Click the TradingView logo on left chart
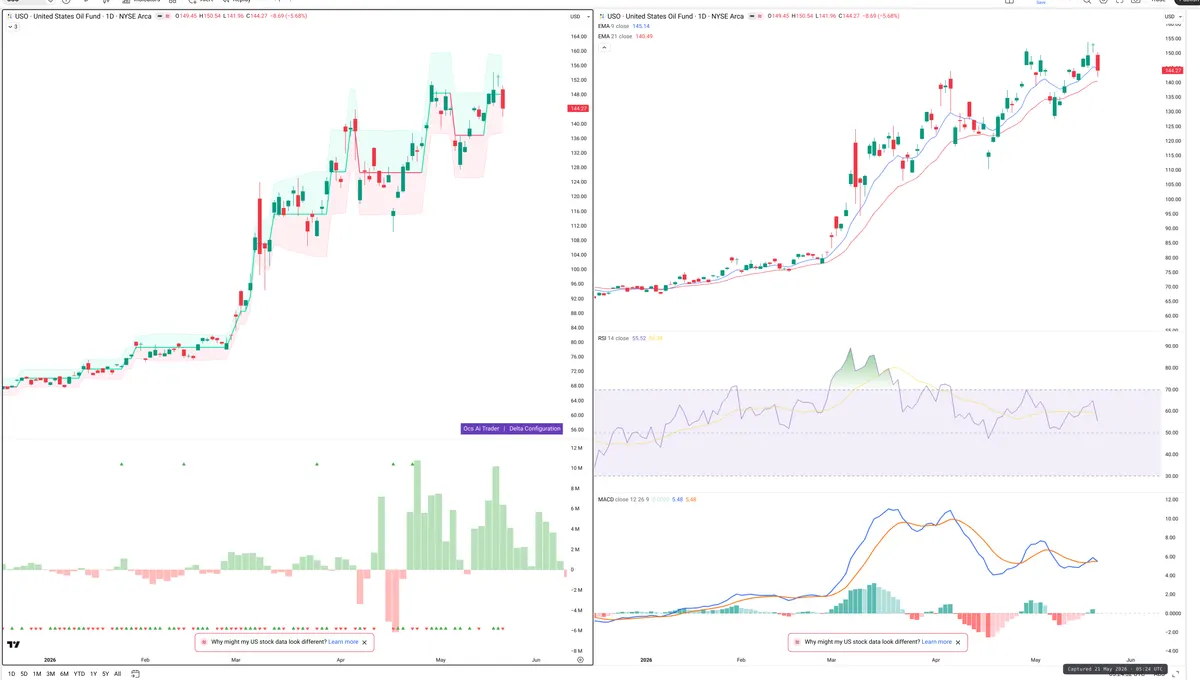The width and height of the screenshot is (1200, 680). tap(15, 645)
